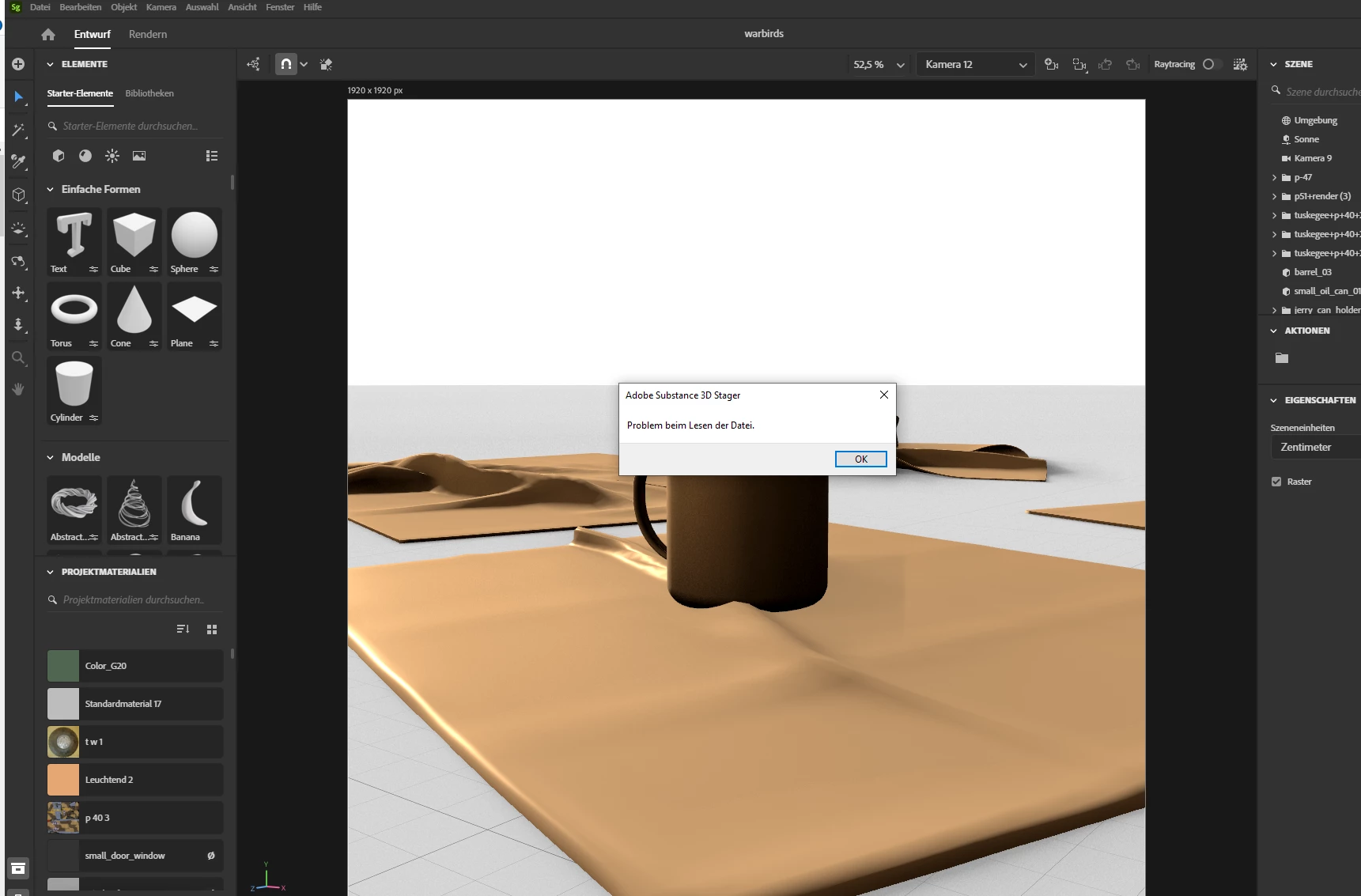
Task: Select the hand tool
Action: 18,389
